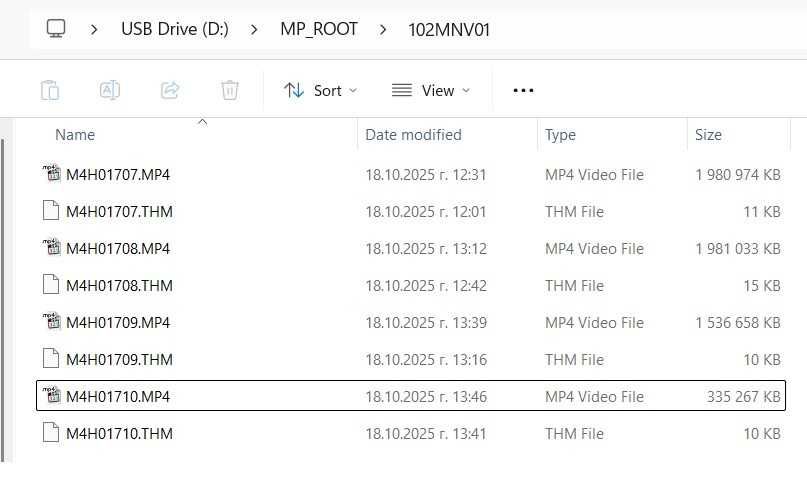Click the vertical scrollbar of the left pane
The height and width of the screenshot is (478, 807).
pos(3,300)
